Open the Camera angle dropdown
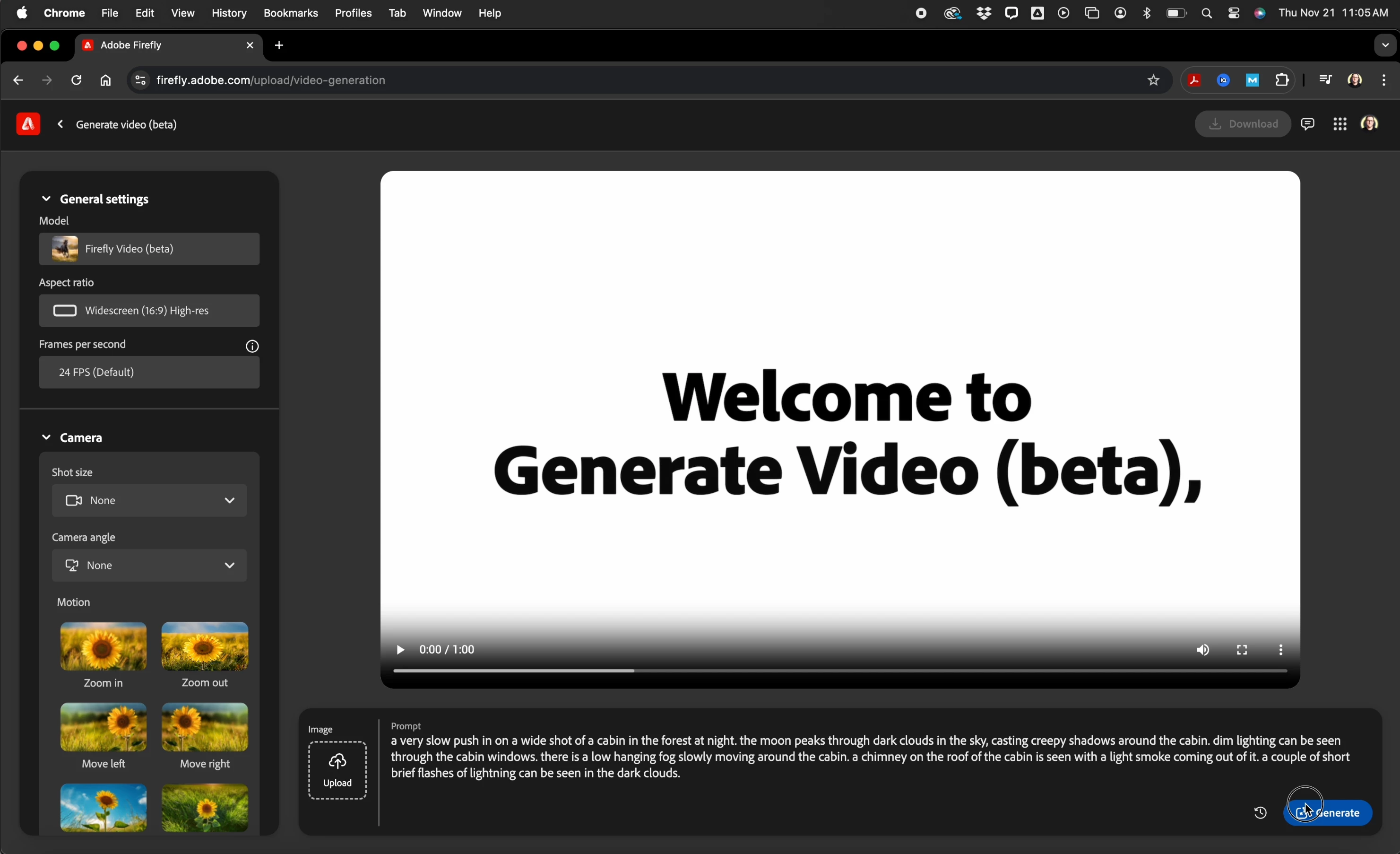Image resolution: width=1400 pixels, height=854 pixels. click(149, 565)
